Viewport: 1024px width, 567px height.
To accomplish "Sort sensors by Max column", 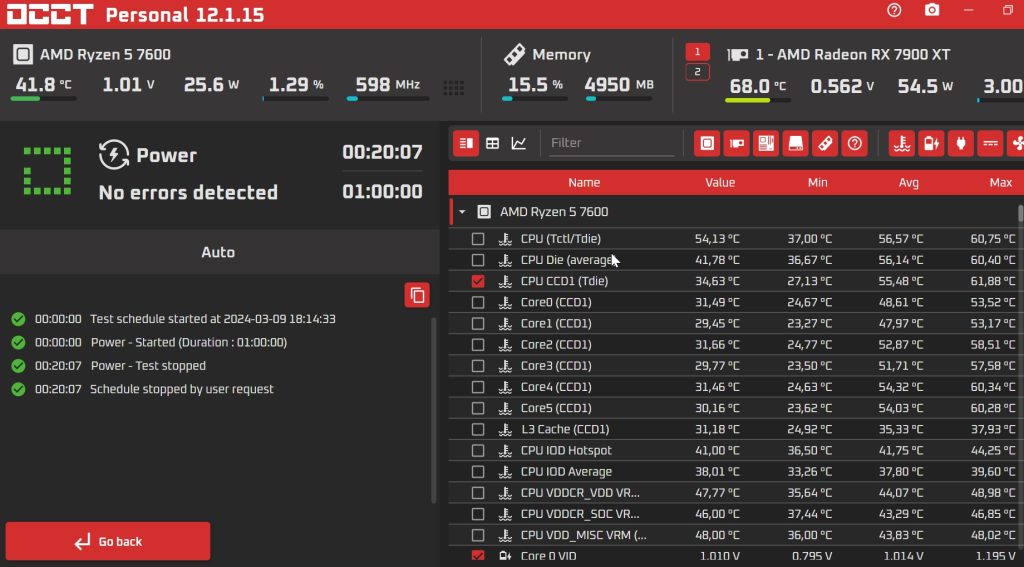I will pos(1000,183).
